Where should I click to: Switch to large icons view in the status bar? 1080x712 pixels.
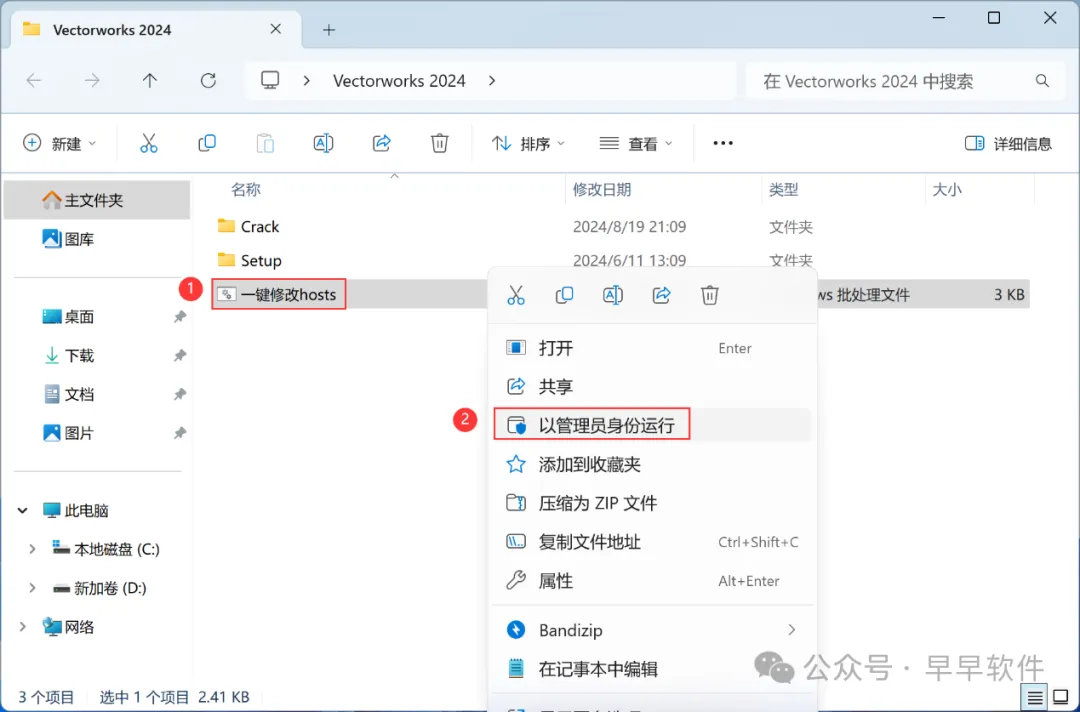click(1061, 698)
